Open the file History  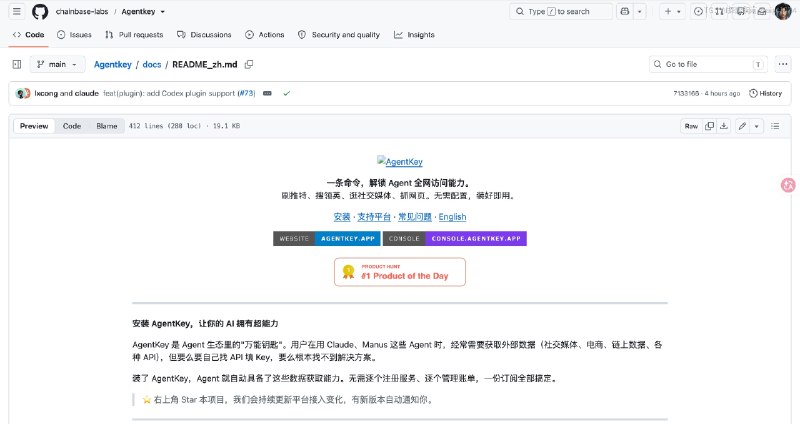[765, 93]
